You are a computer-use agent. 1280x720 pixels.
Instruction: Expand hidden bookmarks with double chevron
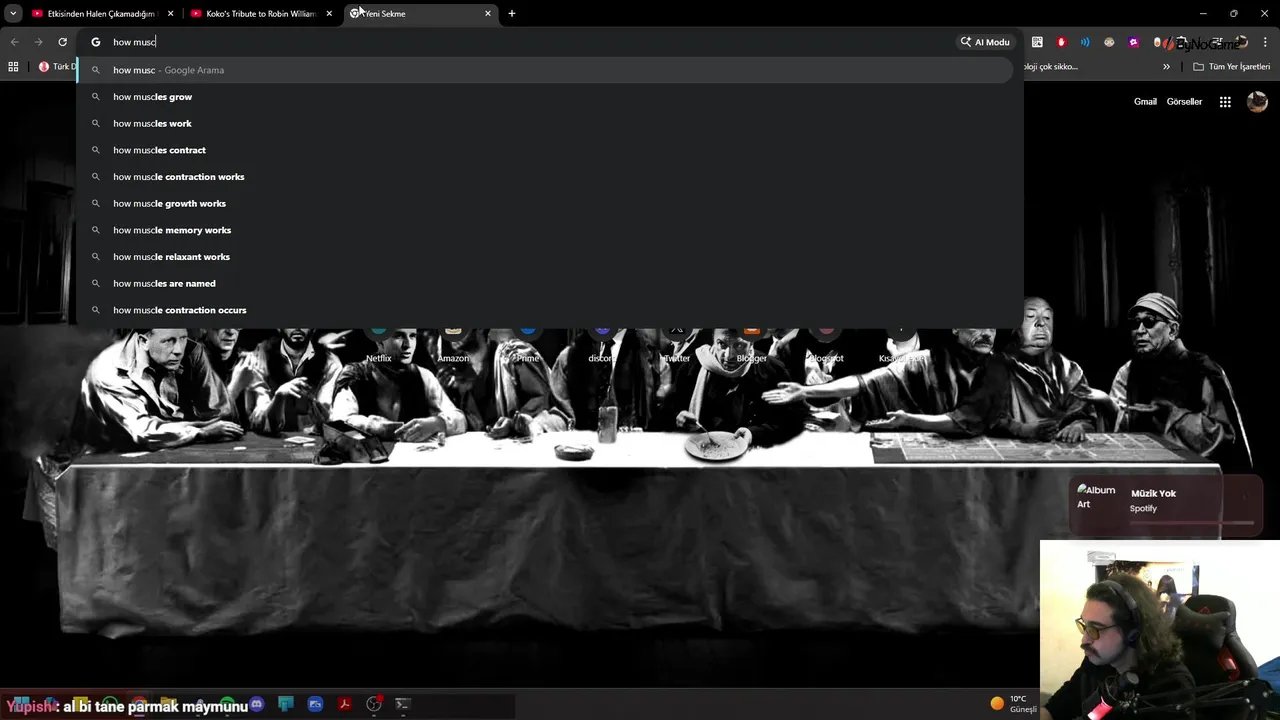[x=1166, y=67]
